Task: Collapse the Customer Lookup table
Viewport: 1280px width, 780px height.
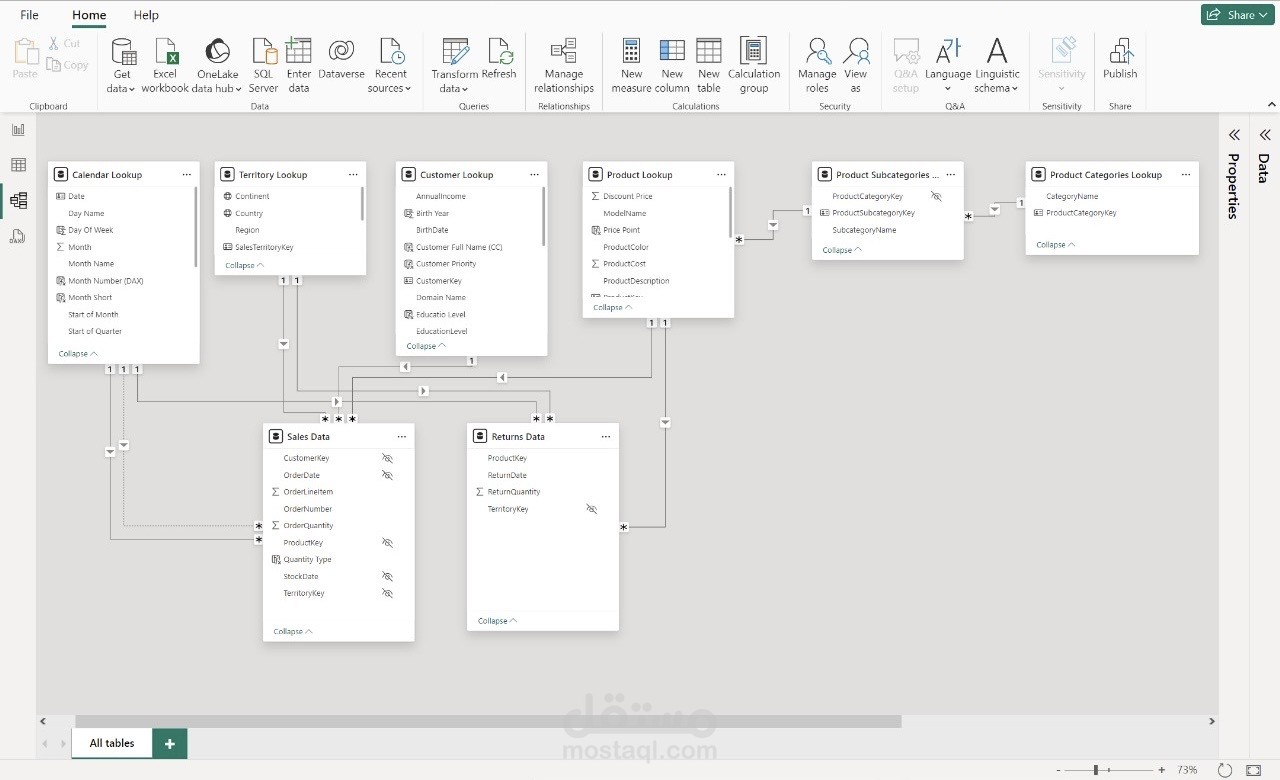Action: (x=426, y=346)
